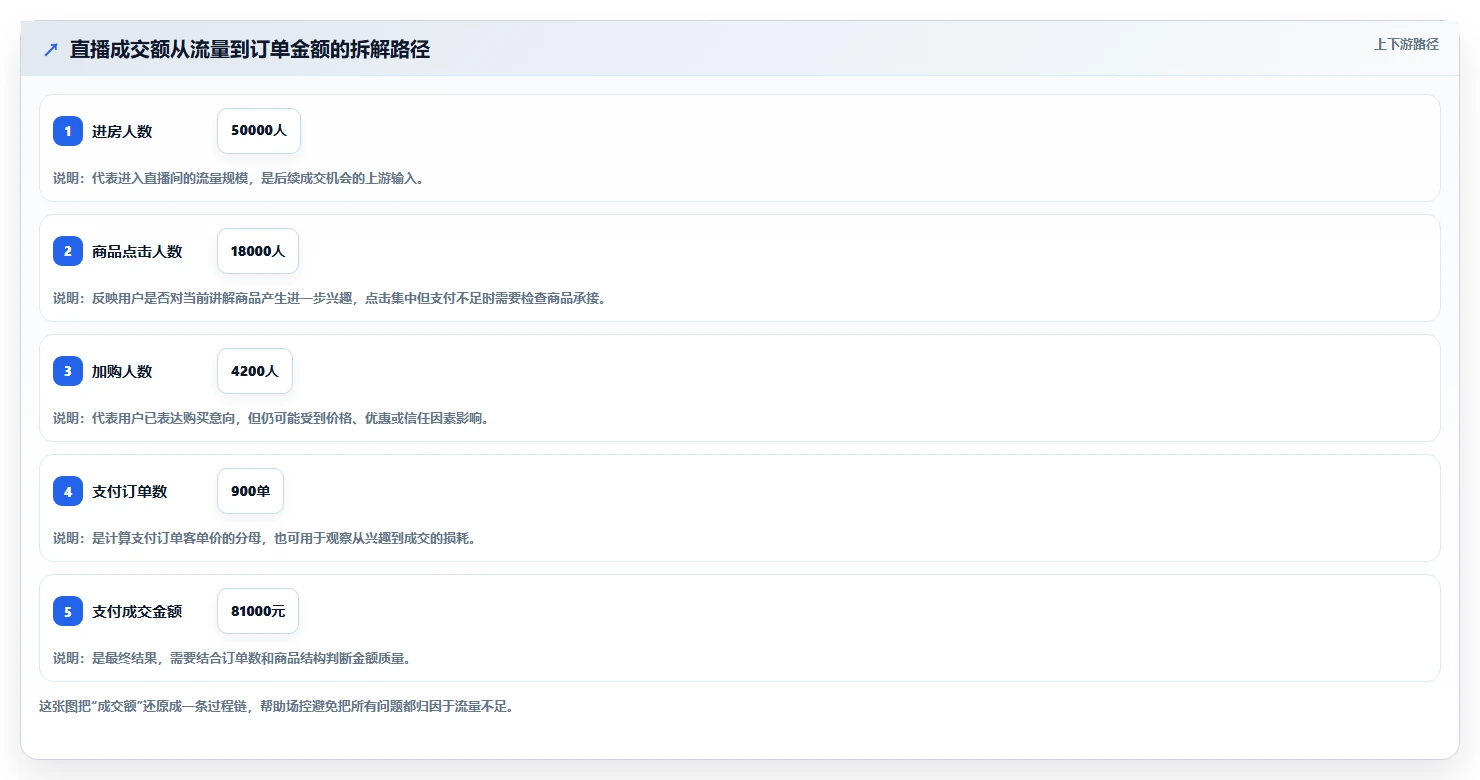Select the step 5 number badge

pos(68,611)
